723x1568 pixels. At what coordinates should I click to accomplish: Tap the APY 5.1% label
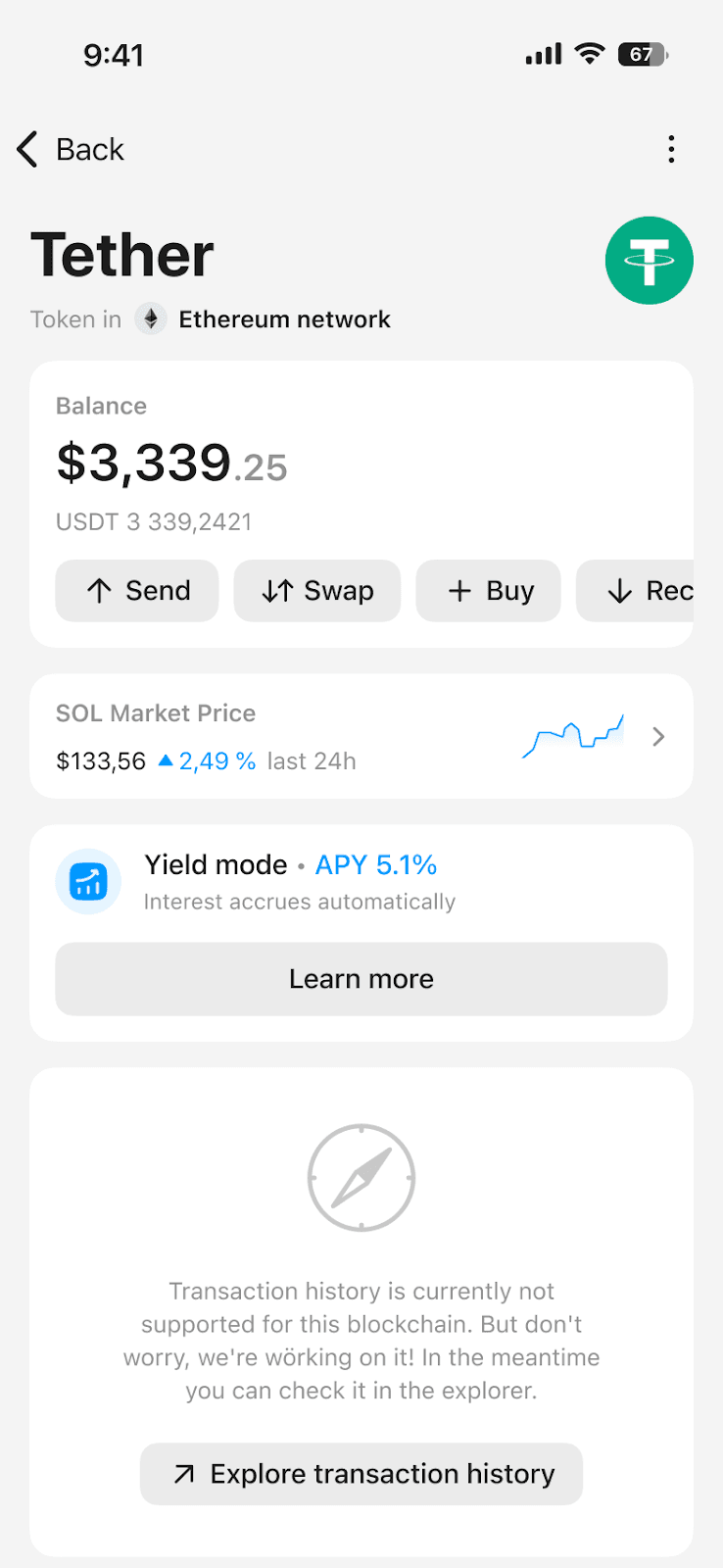click(x=376, y=865)
